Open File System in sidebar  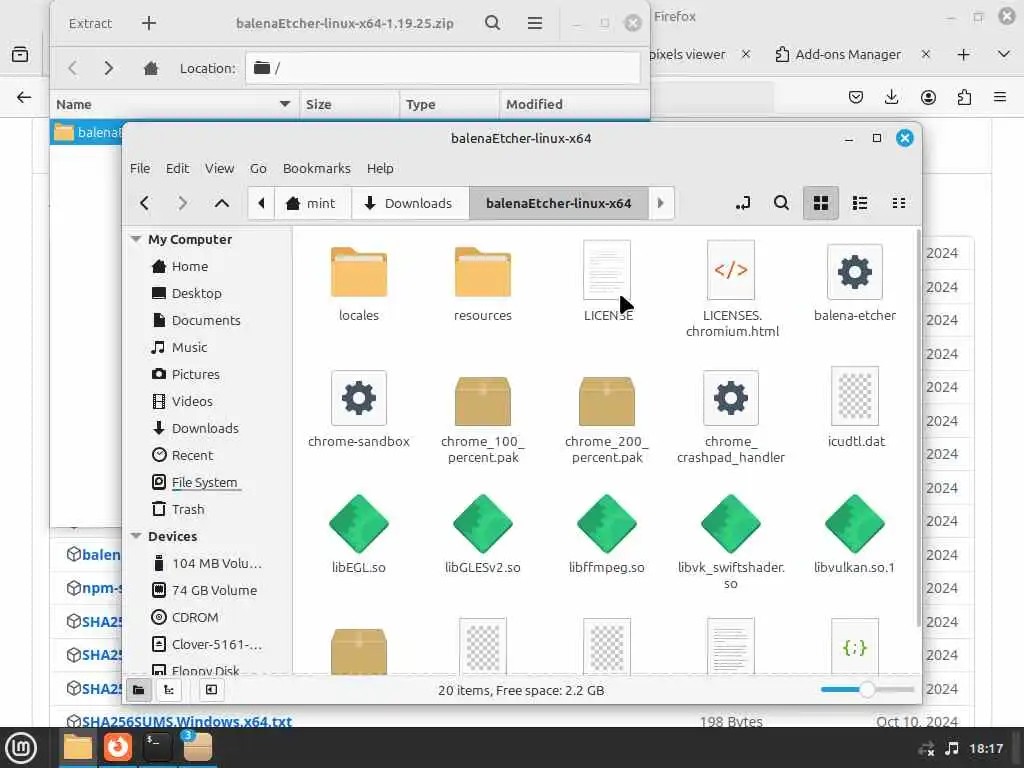click(204, 482)
